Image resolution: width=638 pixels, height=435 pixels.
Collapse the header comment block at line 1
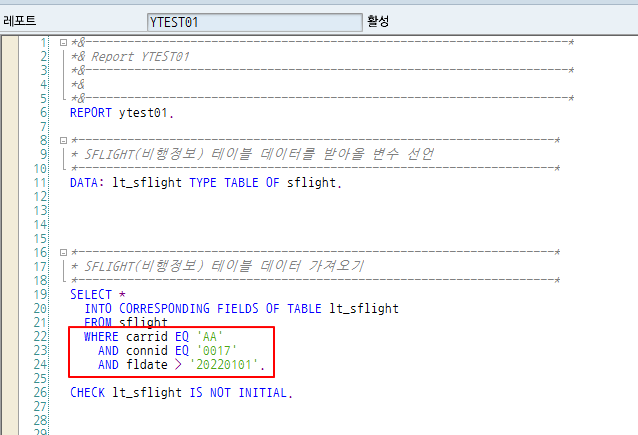[x=63, y=42]
